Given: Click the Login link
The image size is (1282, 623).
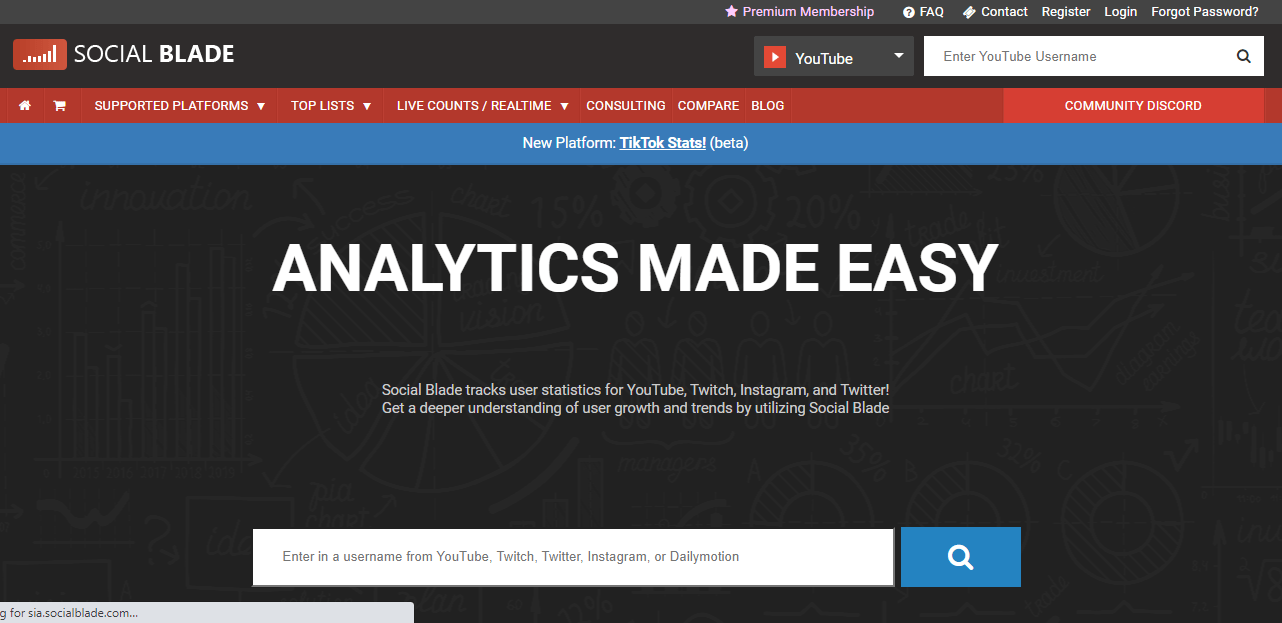Looking at the screenshot, I should 1120,12.
